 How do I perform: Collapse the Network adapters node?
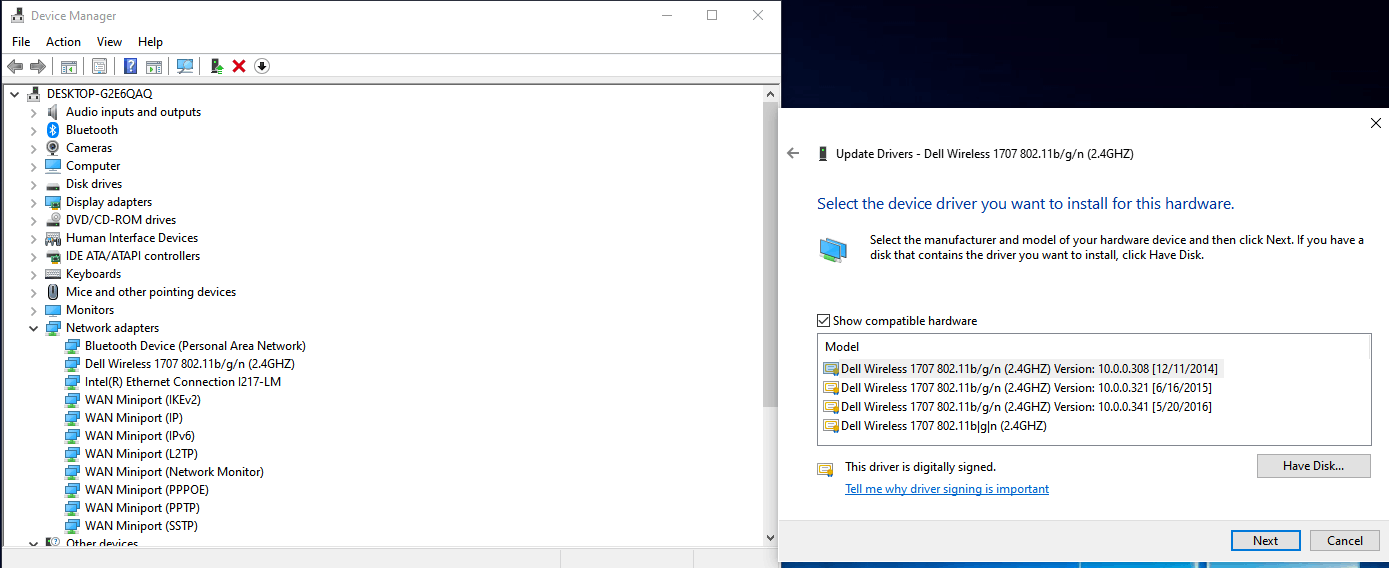(33, 328)
